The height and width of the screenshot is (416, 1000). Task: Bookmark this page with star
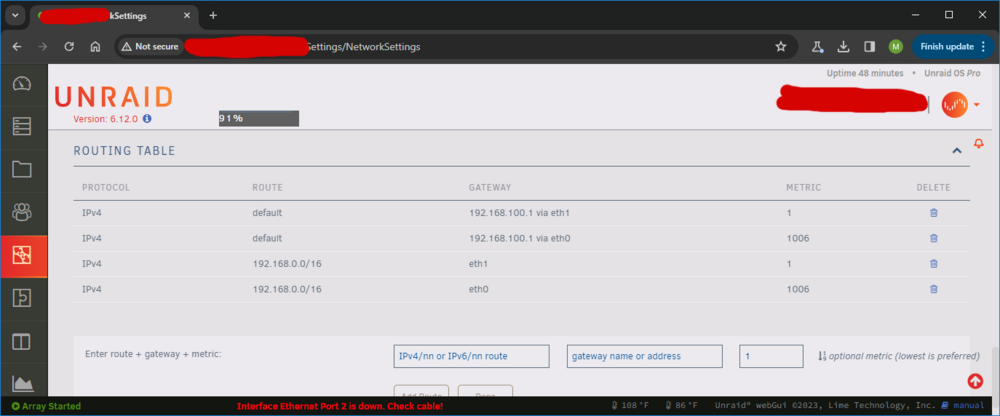coord(781,47)
